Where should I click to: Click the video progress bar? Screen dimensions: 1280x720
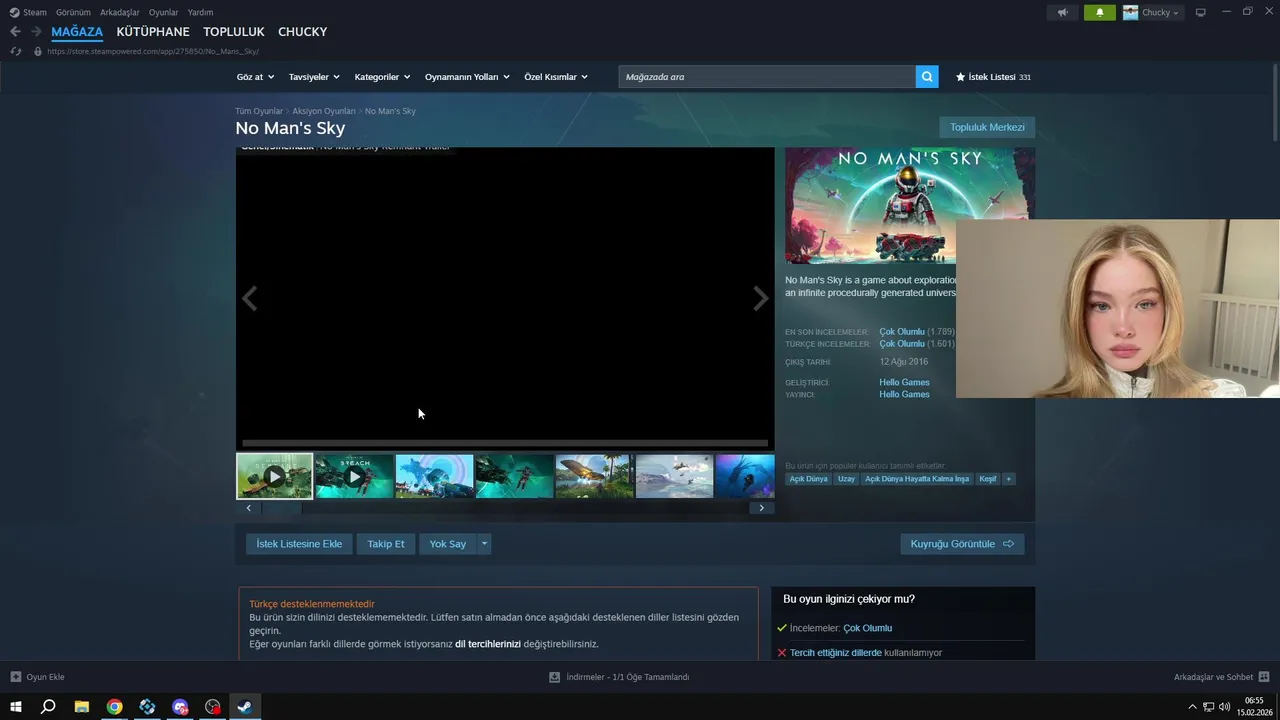(505, 443)
